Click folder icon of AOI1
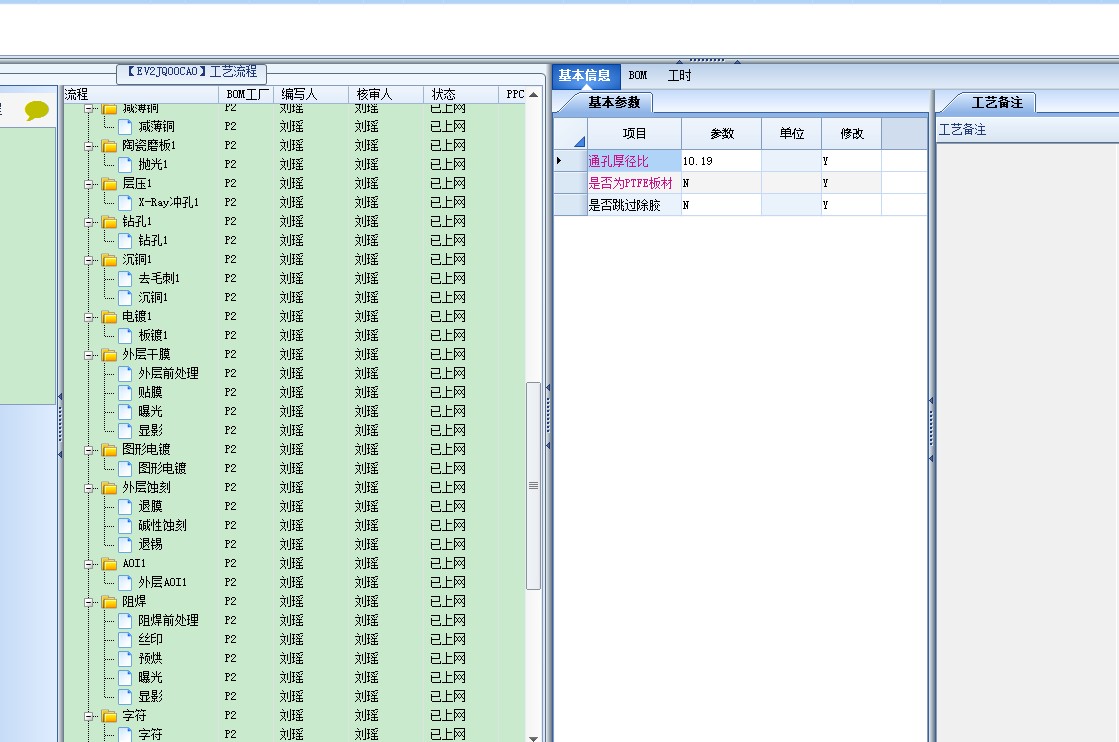This screenshot has height=742, width=1119. (109, 564)
